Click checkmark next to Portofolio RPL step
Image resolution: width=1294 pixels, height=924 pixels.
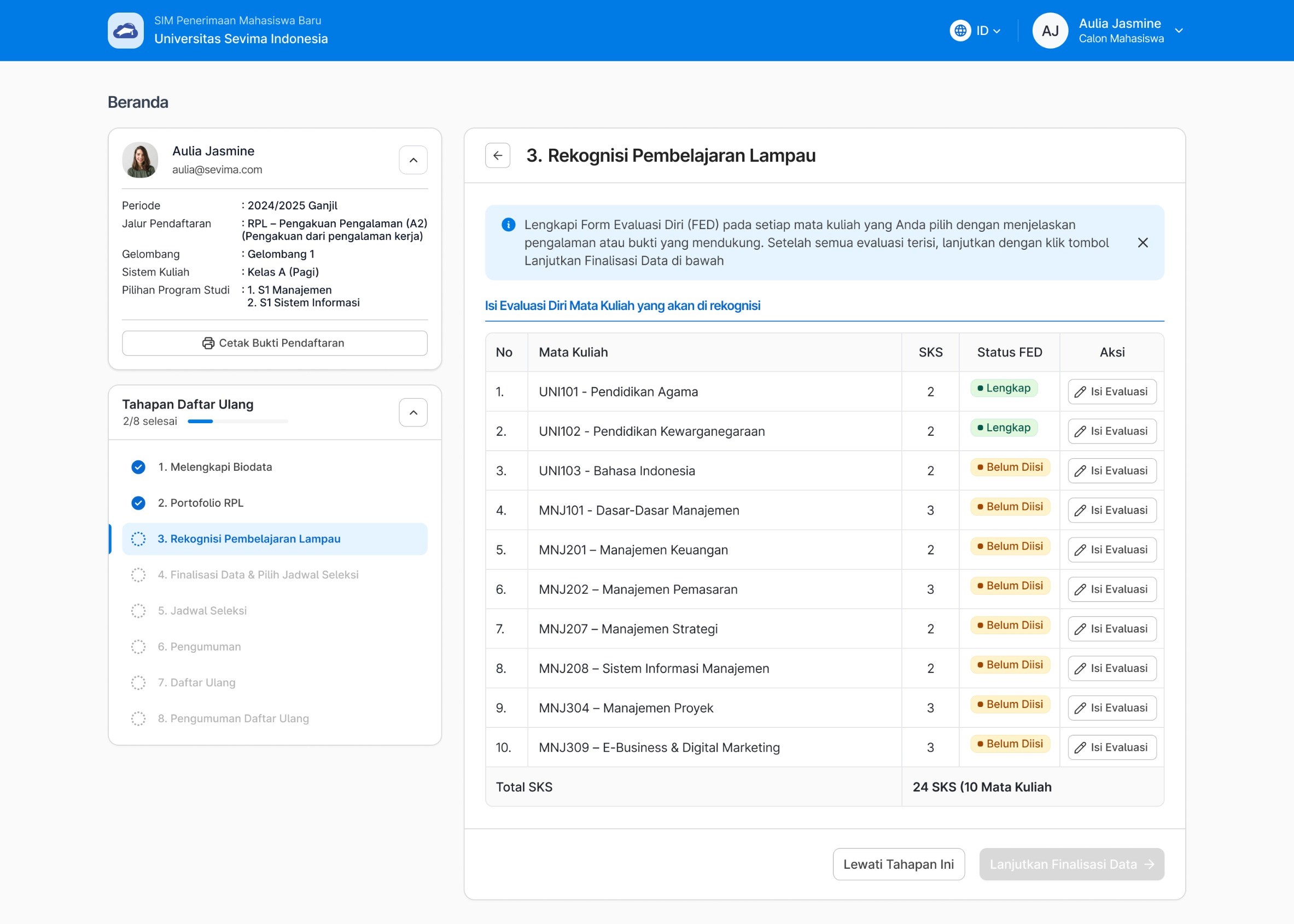click(x=138, y=503)
